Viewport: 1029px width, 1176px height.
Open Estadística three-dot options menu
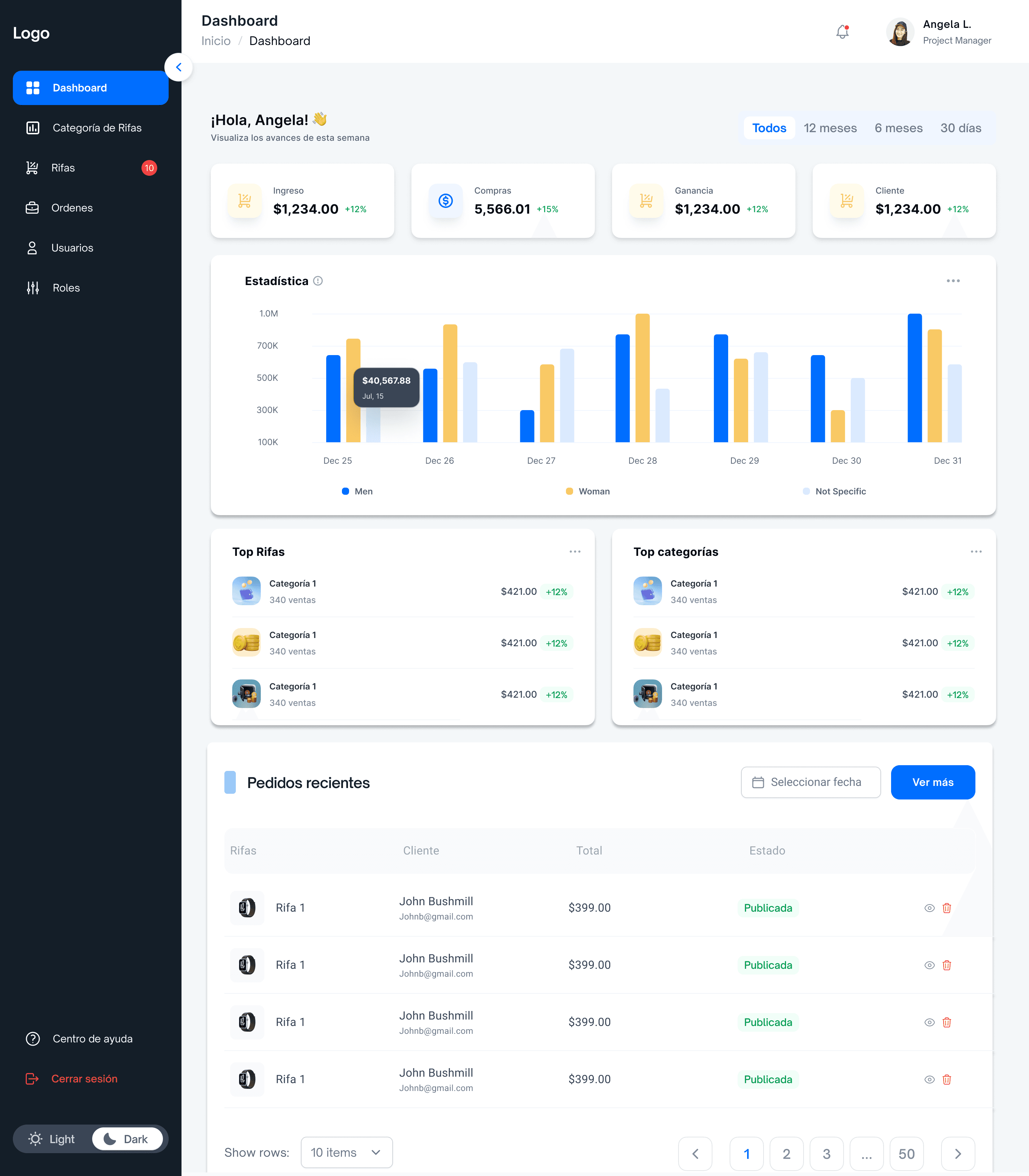953,281
